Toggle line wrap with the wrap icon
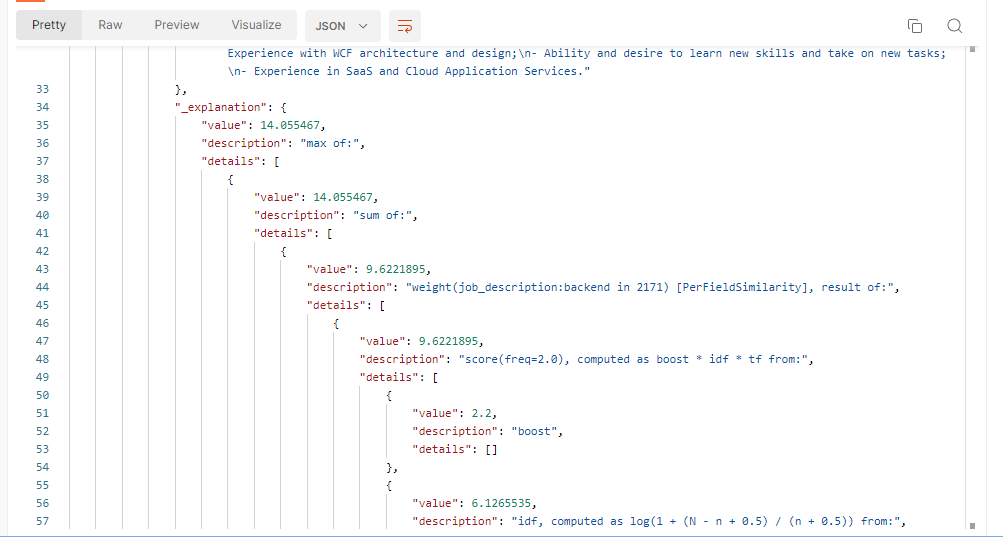Image resolution: width=1003 pixels, height=539 pixels. tap(404, 26)
